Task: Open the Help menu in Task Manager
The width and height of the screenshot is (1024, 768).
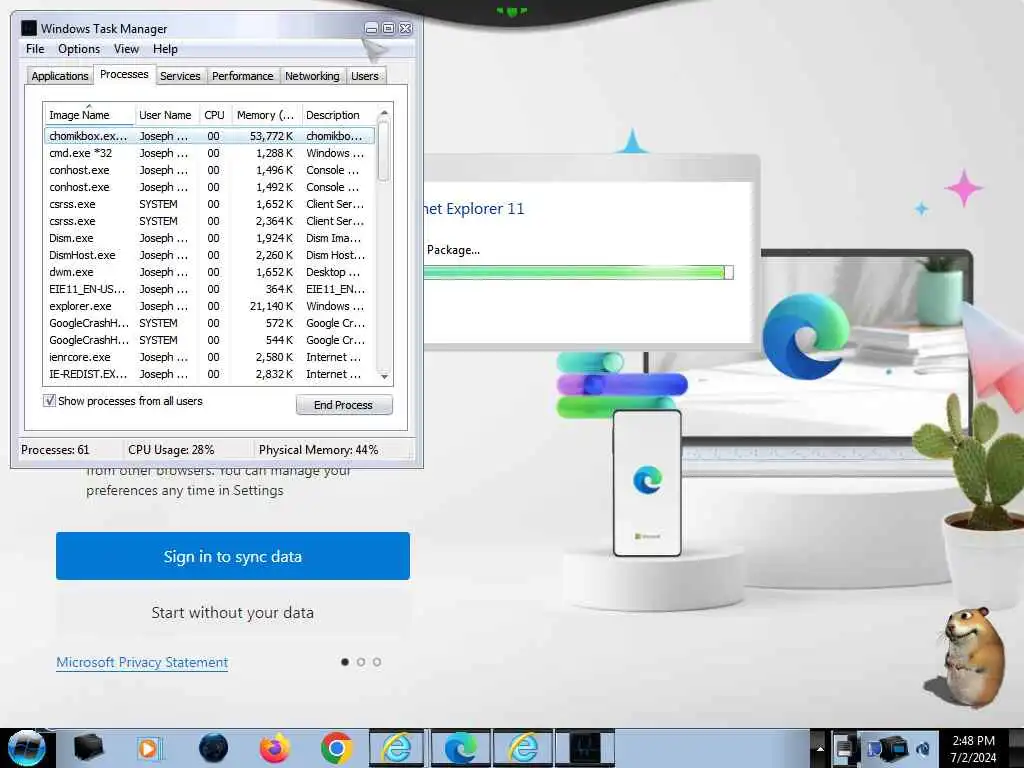Action: (x=165, y=49)
